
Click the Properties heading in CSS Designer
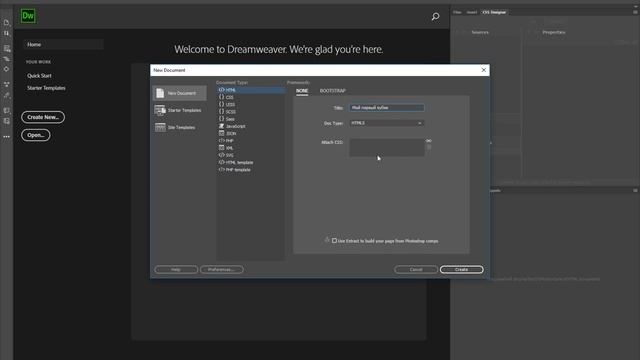[x=554, y=32]
